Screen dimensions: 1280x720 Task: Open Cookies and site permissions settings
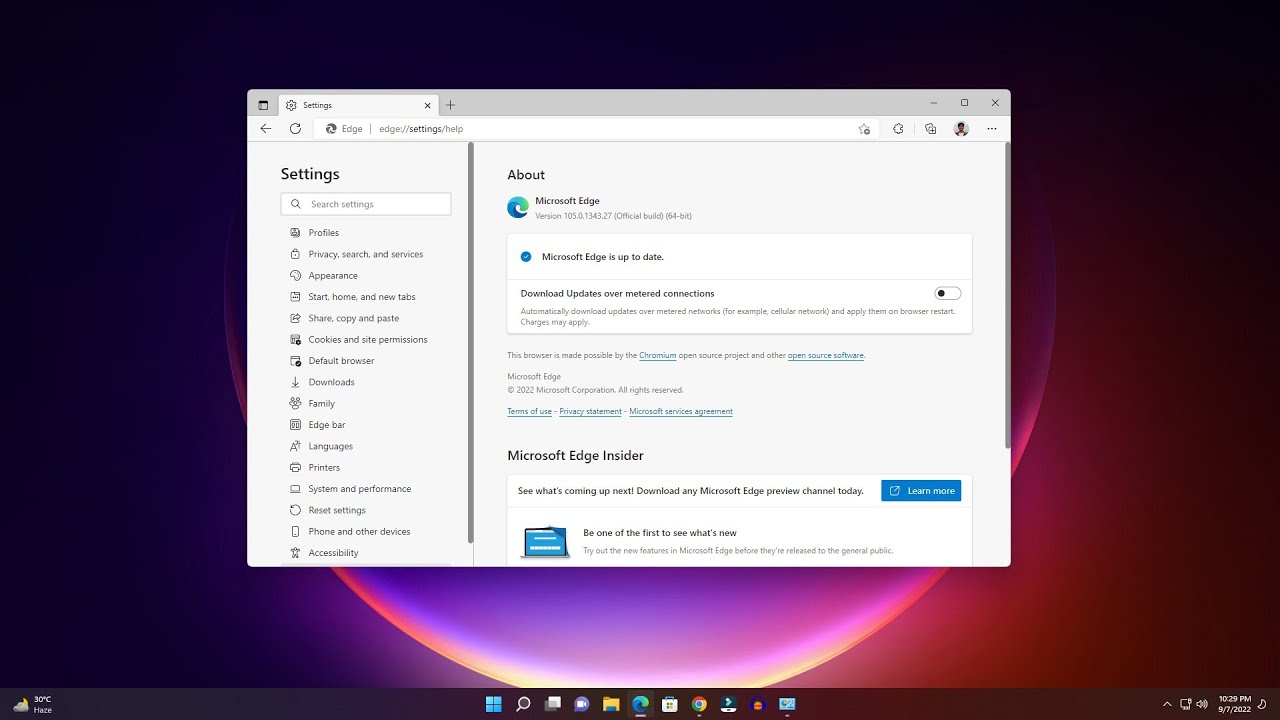tap(366, 340)
